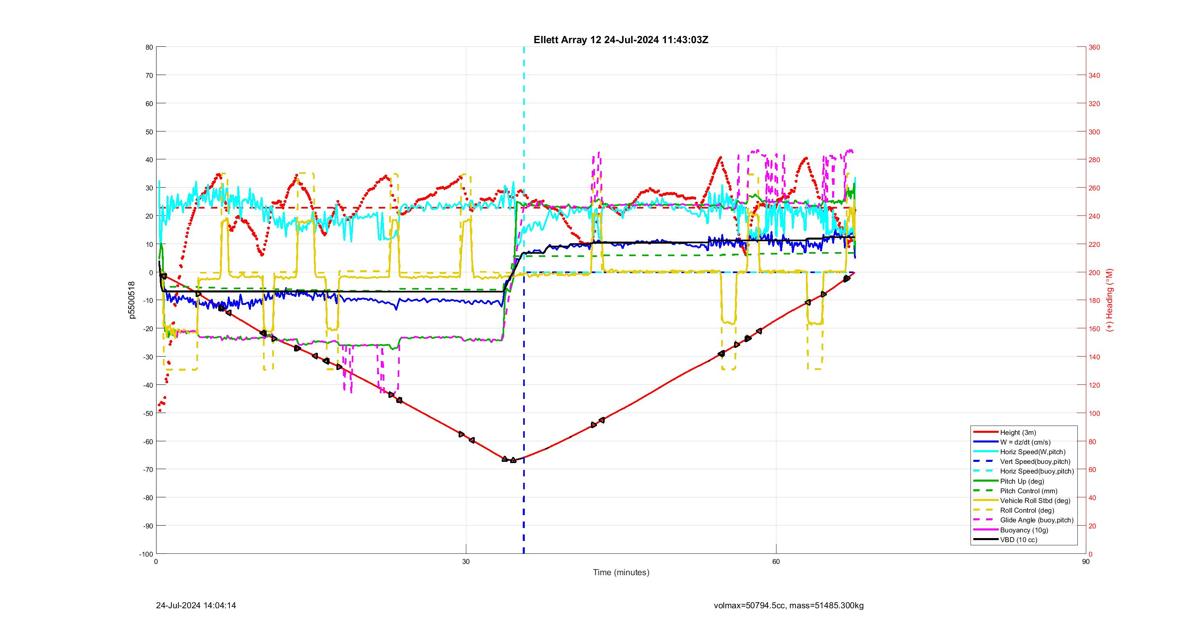1200x622 pixels.
Task: Click the plot title 'Ellett Array 12 24-Jul-2024 11:43:03Z'
Action: [x=621, y=39]
